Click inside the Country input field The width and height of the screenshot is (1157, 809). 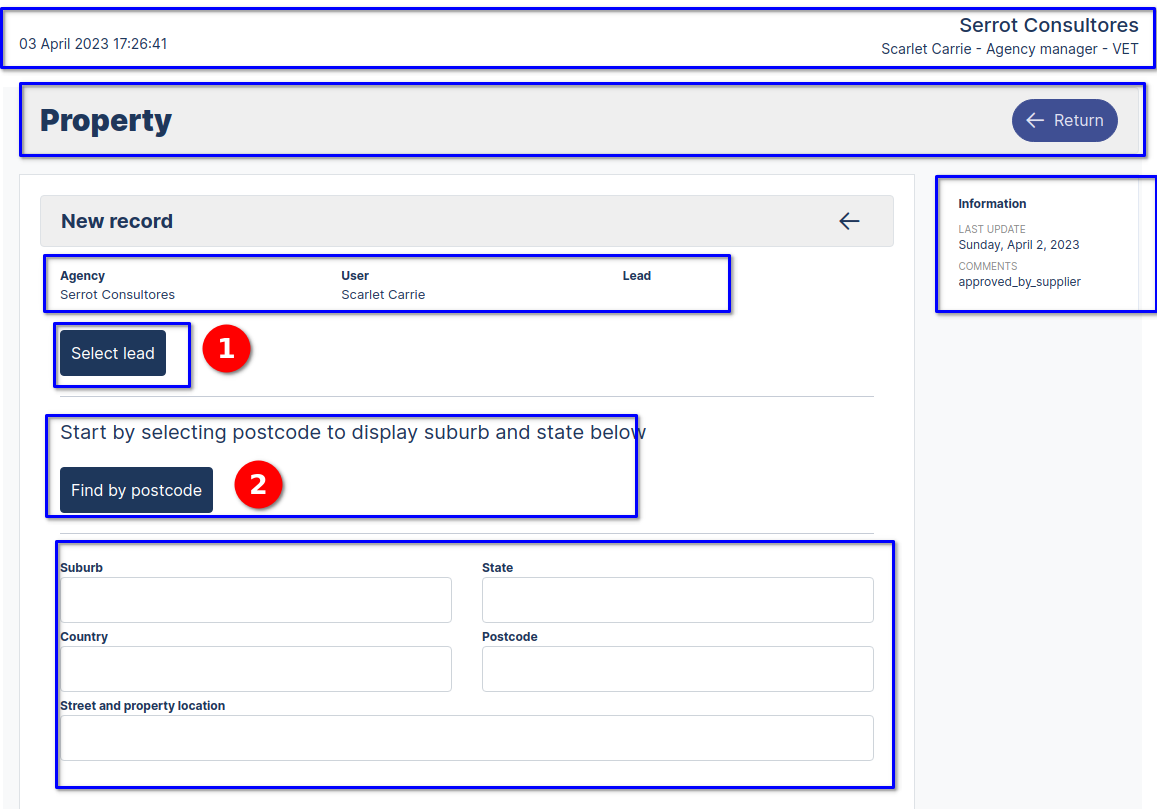point(255,668)
